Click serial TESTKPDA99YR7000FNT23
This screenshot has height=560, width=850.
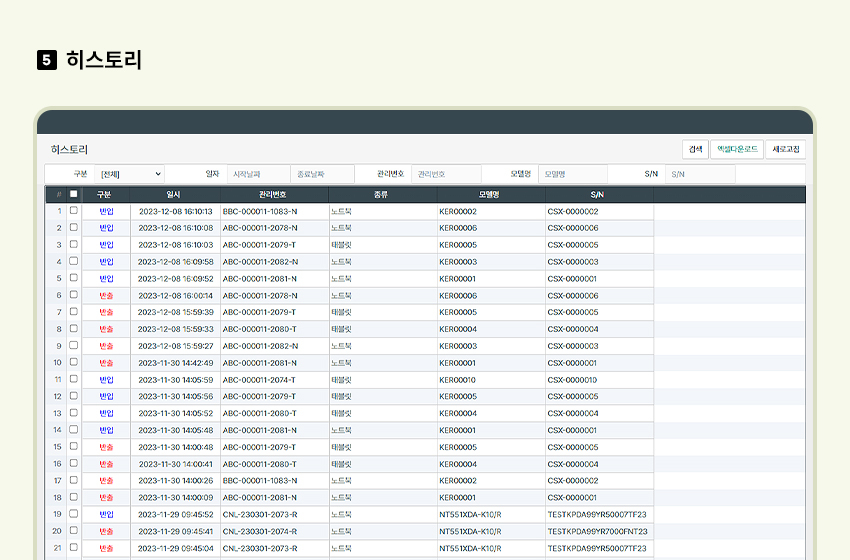(597, 531)
